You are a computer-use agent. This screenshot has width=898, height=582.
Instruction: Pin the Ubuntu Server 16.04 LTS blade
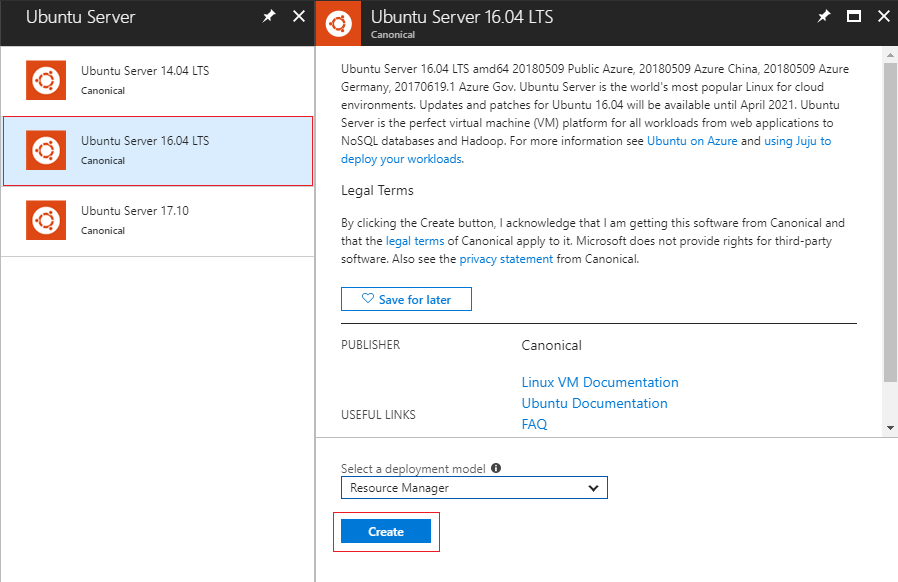tap(824, 17)
